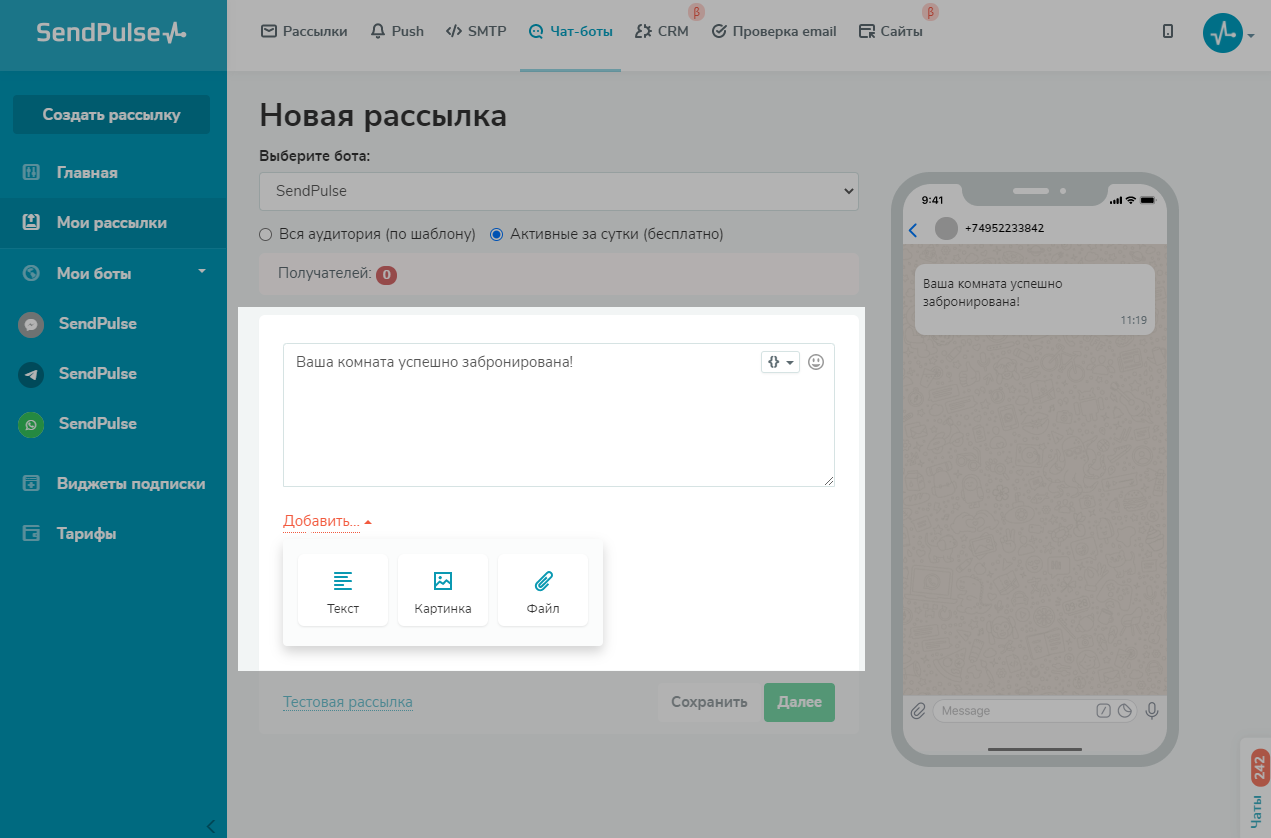1271x838 pixels.
Task: Toggle the Добавить... dropdown link
Action: pyautogui.click(x=327, y=521)
